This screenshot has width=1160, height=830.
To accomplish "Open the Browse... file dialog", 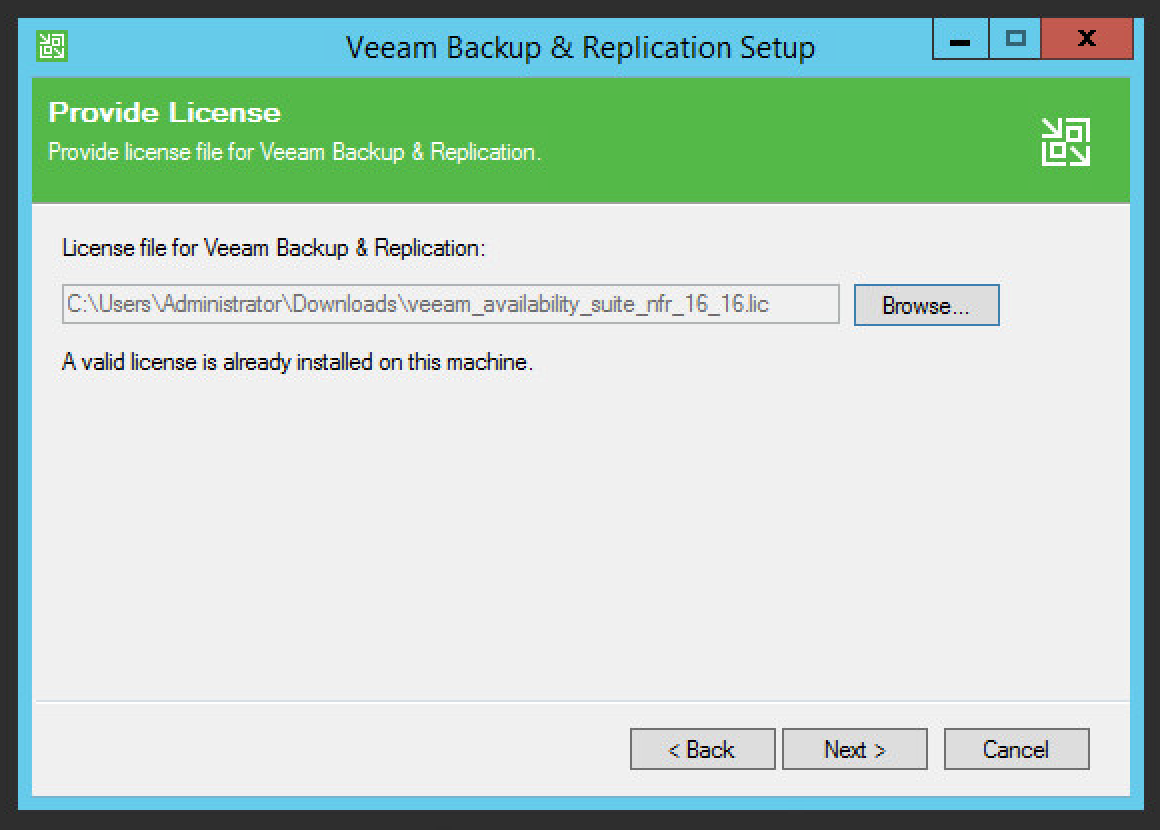I will tap(926, 306).
